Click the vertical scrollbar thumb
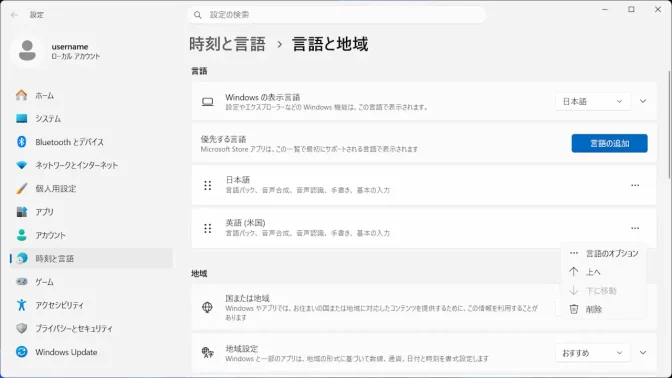 click(x=669, y=124)
